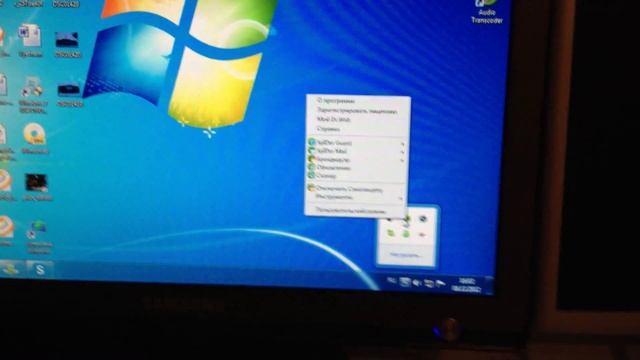Open the Skype button on the taskbar
The height and width of the screenshot is (360, 640).
(40, 269)
